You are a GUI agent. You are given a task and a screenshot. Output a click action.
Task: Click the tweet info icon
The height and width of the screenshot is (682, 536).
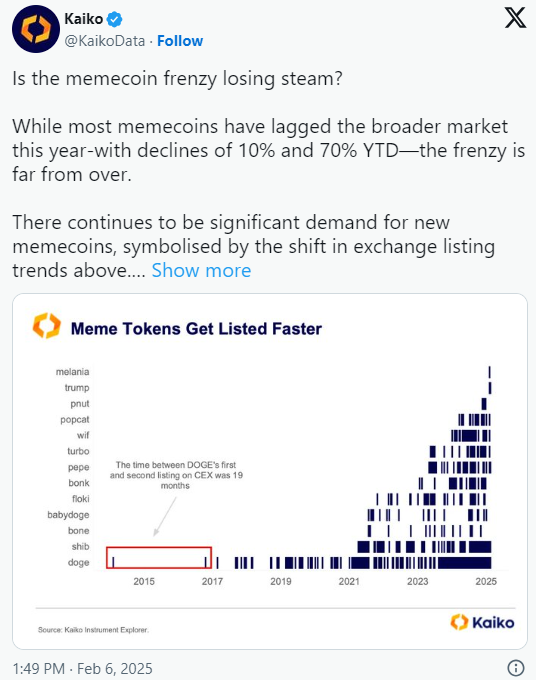516,668
